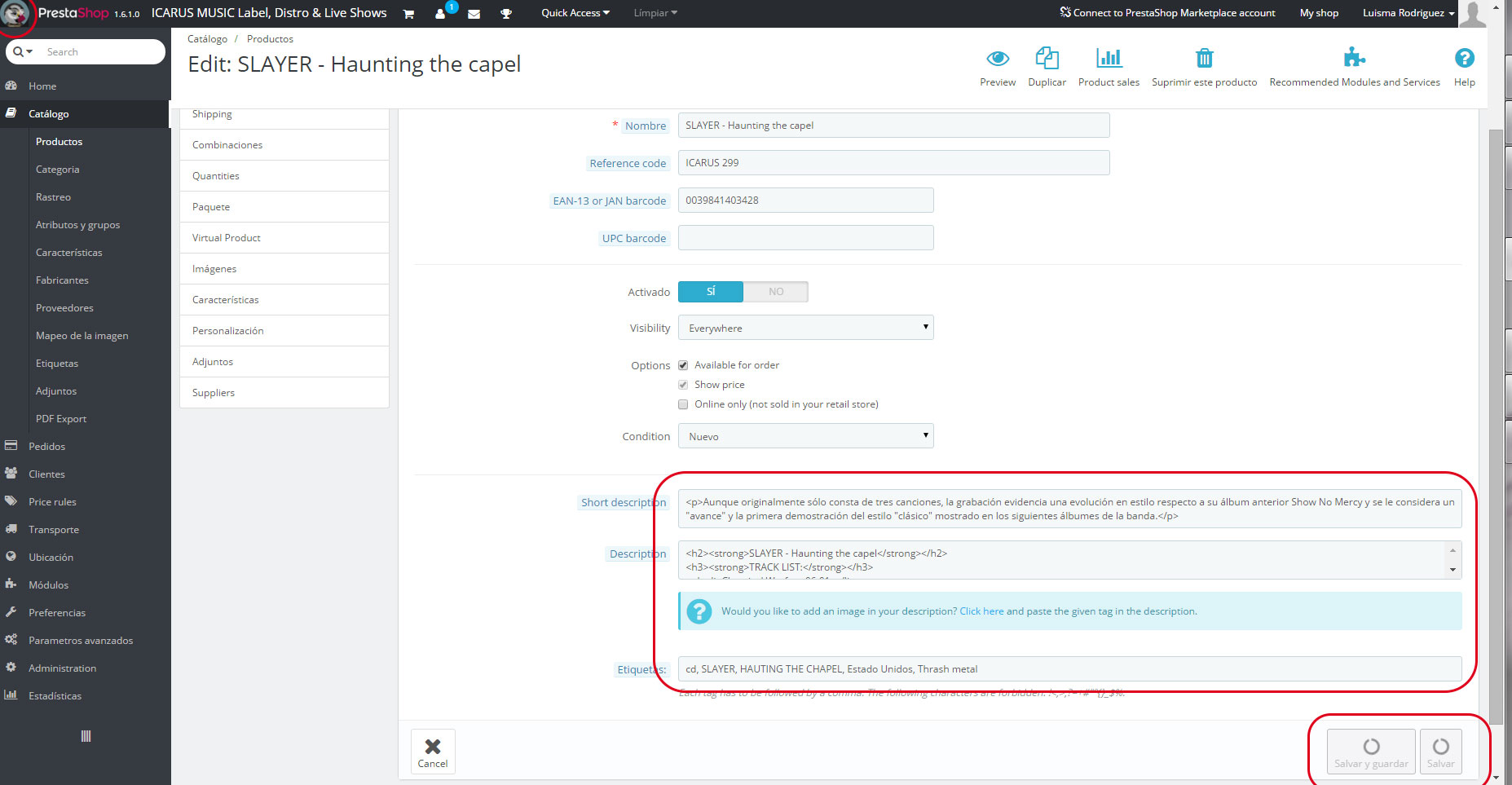Click the Etiquetas tags input field
The image size is (1512, 785).
1069,669
